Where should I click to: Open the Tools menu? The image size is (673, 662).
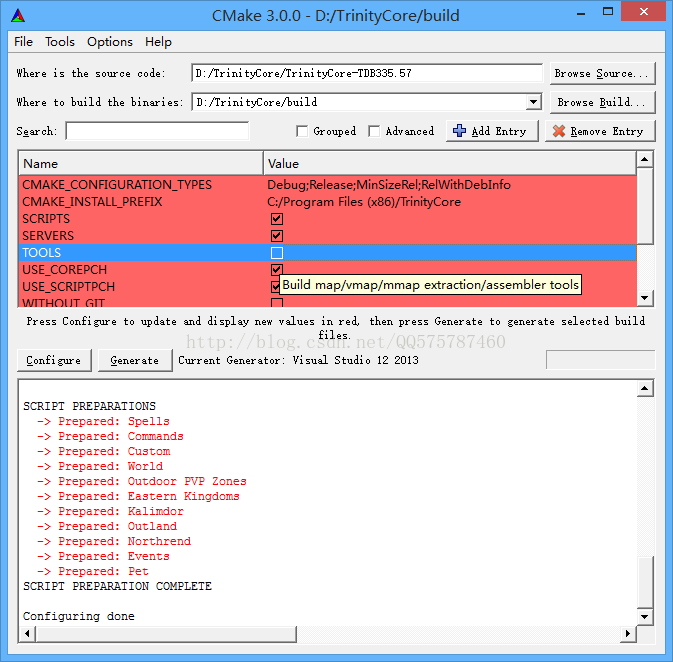pyautogui.click(x=60, y=42)
